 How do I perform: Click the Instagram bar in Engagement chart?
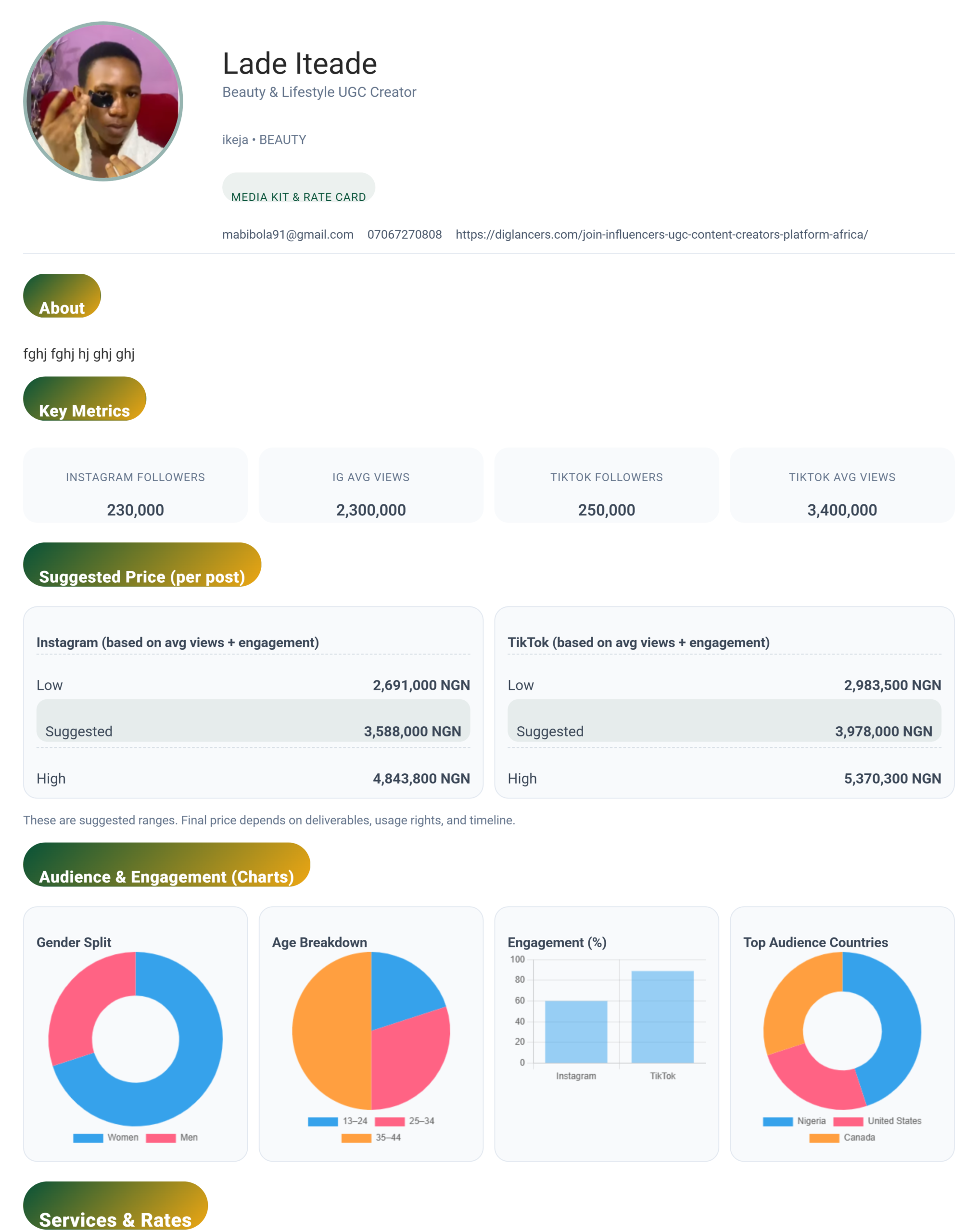click(x=575, y=1031)
